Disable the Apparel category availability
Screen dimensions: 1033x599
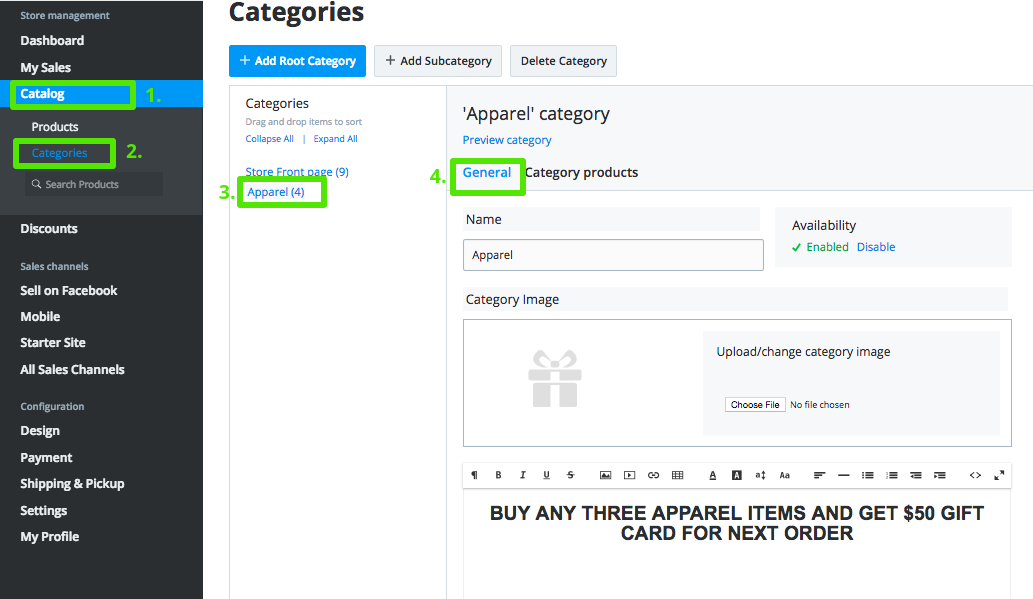[876, 247]
